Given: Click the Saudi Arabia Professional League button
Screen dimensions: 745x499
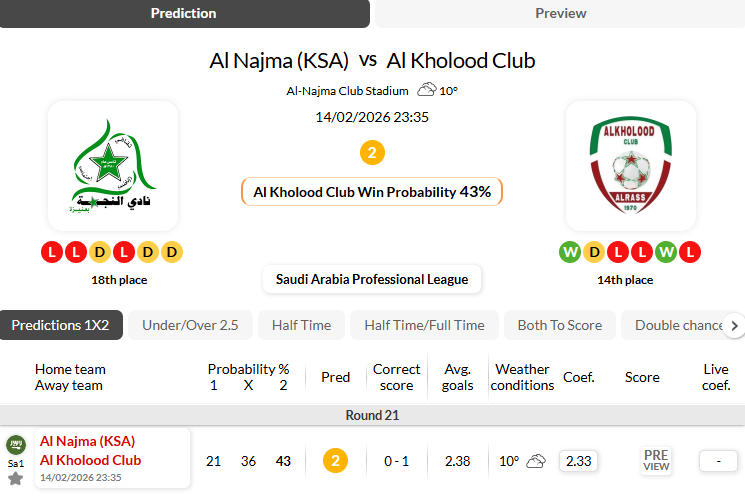Looking at the screenshot, I should [372, 279].
